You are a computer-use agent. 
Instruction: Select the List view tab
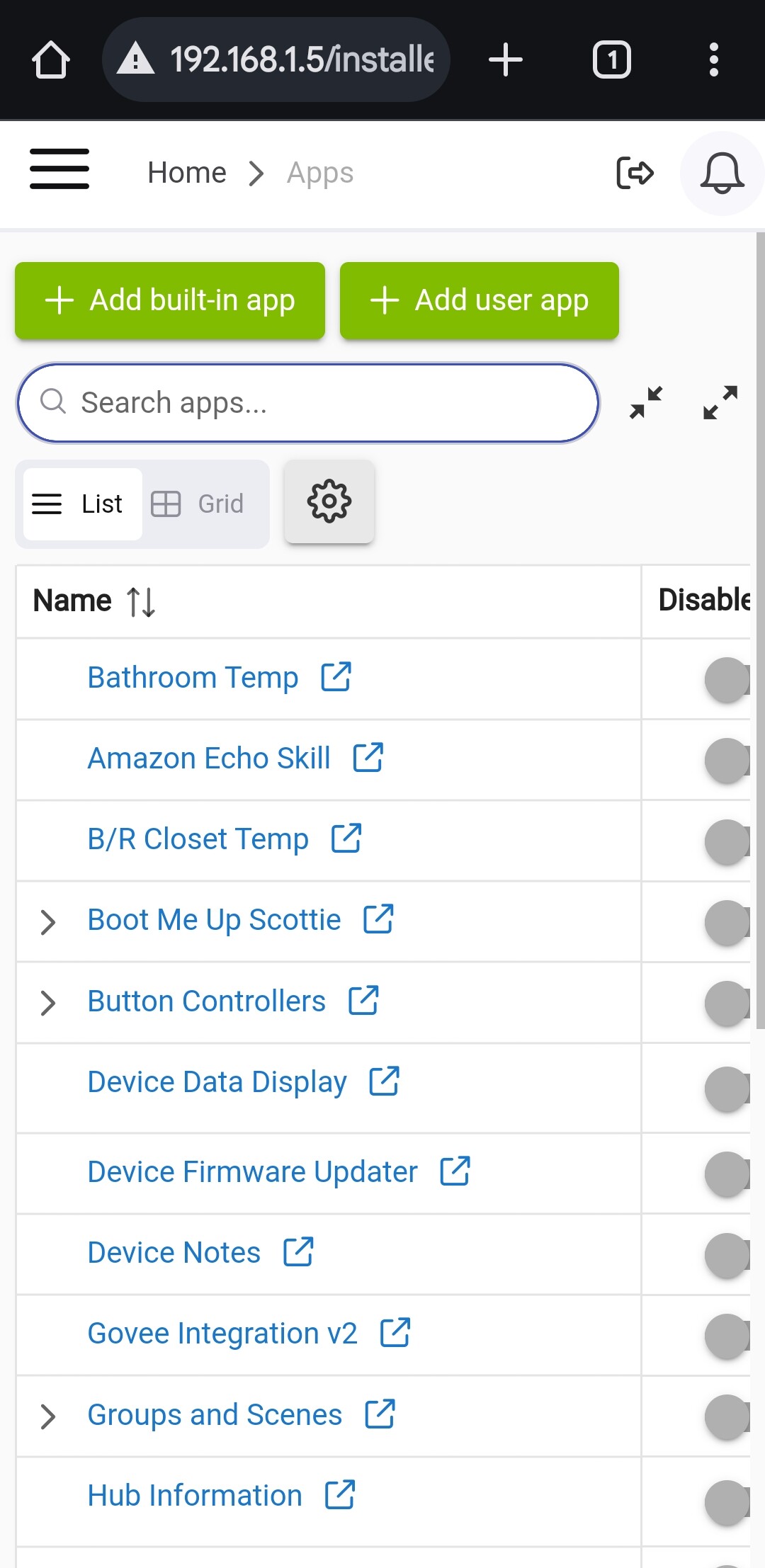click(82, 504)
